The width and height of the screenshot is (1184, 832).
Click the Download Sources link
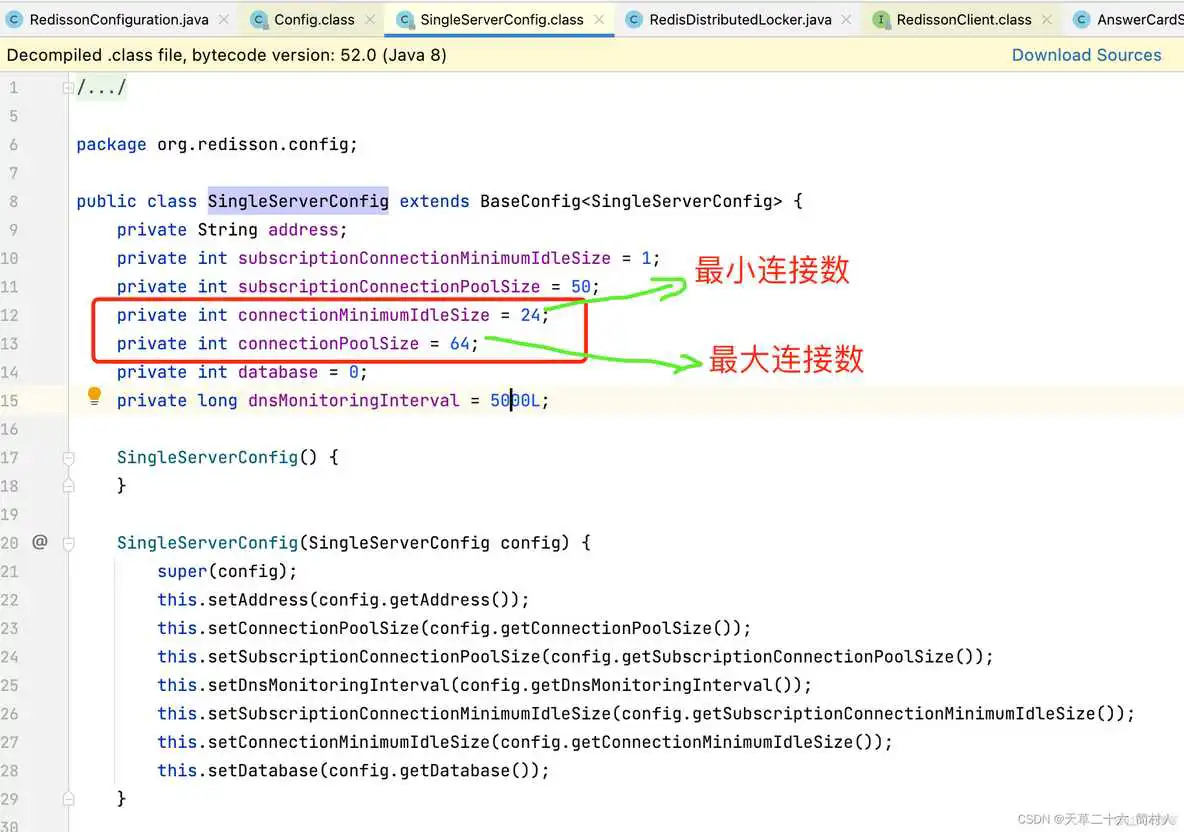tap(1087, 55)
